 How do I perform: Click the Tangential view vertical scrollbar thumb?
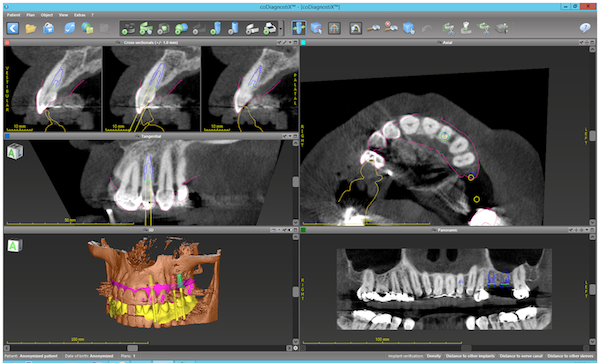click(x=295, y=182)
